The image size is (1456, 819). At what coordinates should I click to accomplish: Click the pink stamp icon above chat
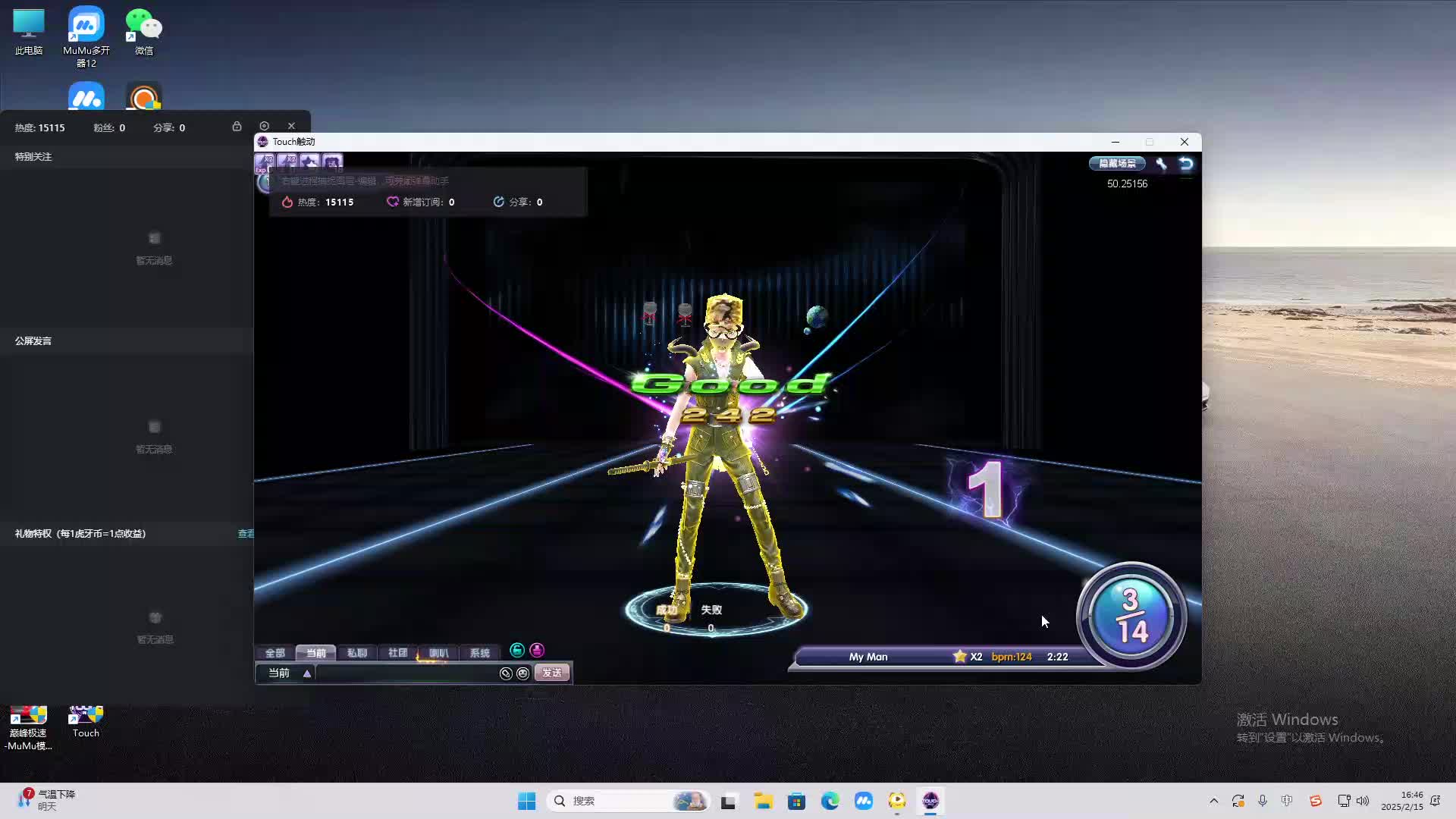537,651
